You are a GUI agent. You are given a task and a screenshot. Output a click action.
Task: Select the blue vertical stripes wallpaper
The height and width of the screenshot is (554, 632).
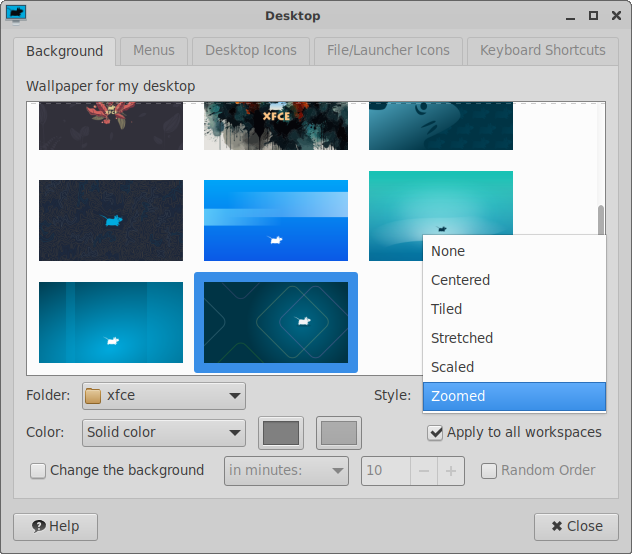click(111, 323)
